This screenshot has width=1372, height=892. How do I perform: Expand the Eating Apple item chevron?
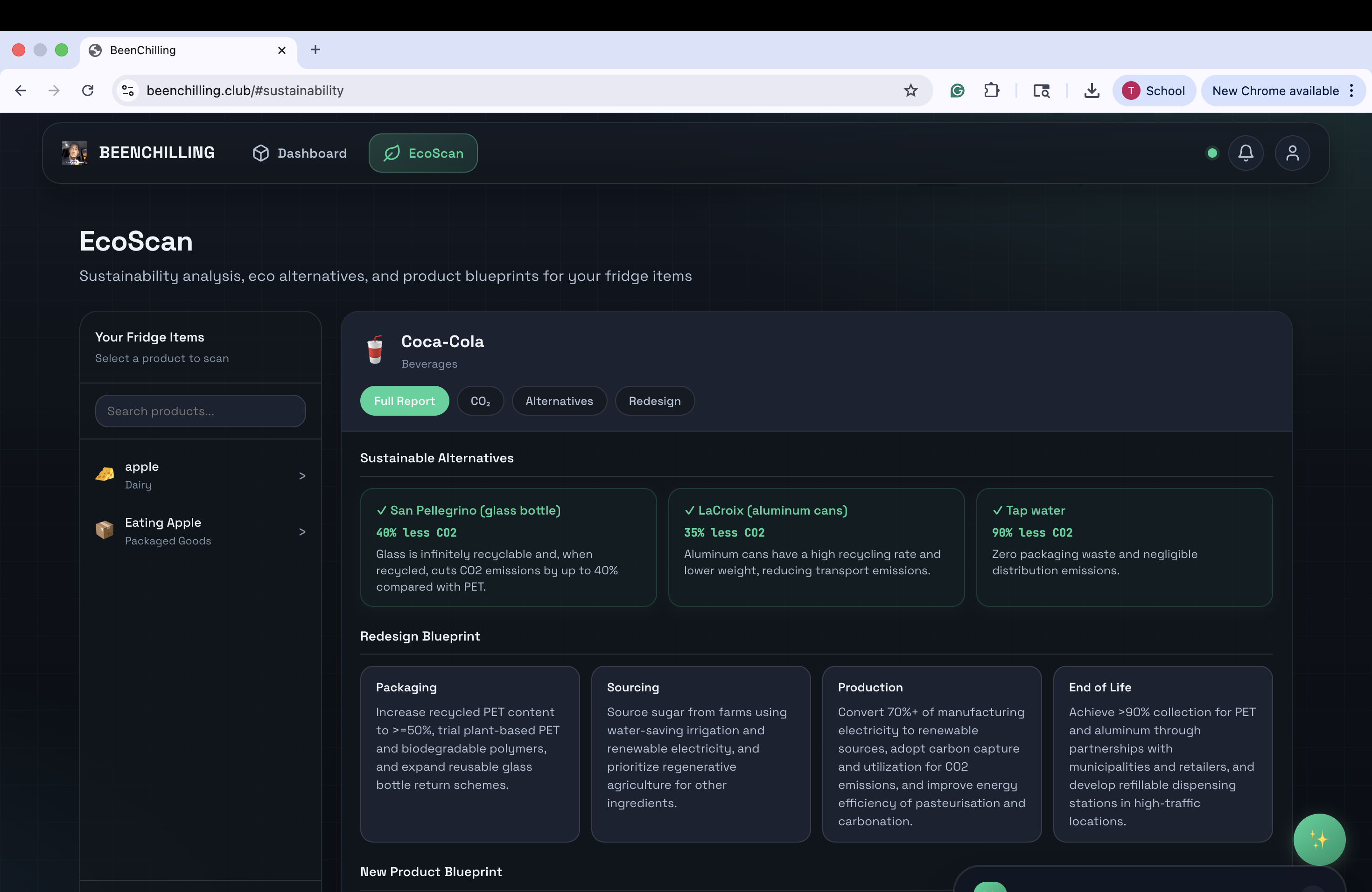[302, 531]
